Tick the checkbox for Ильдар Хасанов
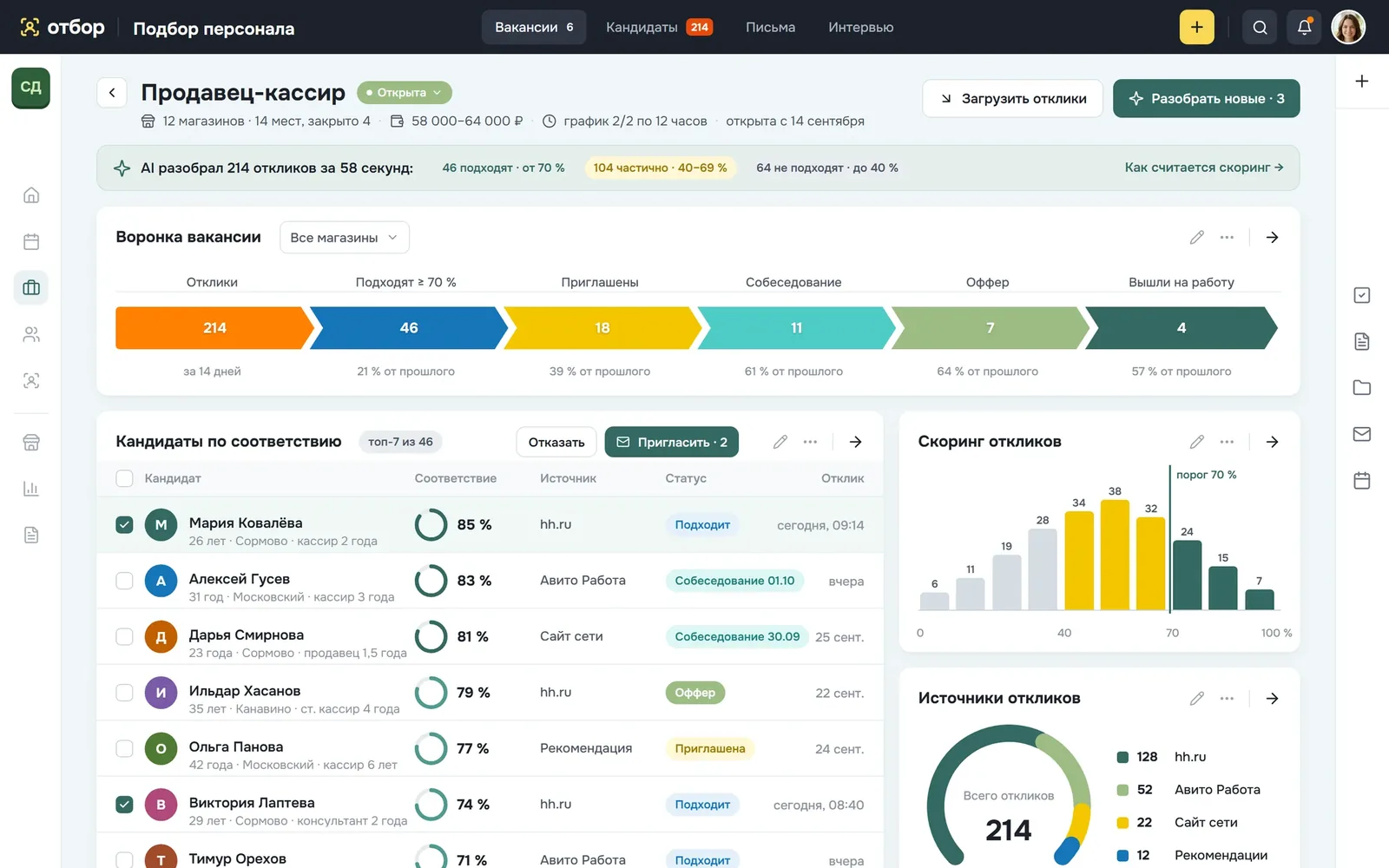 tap(124, 693)
